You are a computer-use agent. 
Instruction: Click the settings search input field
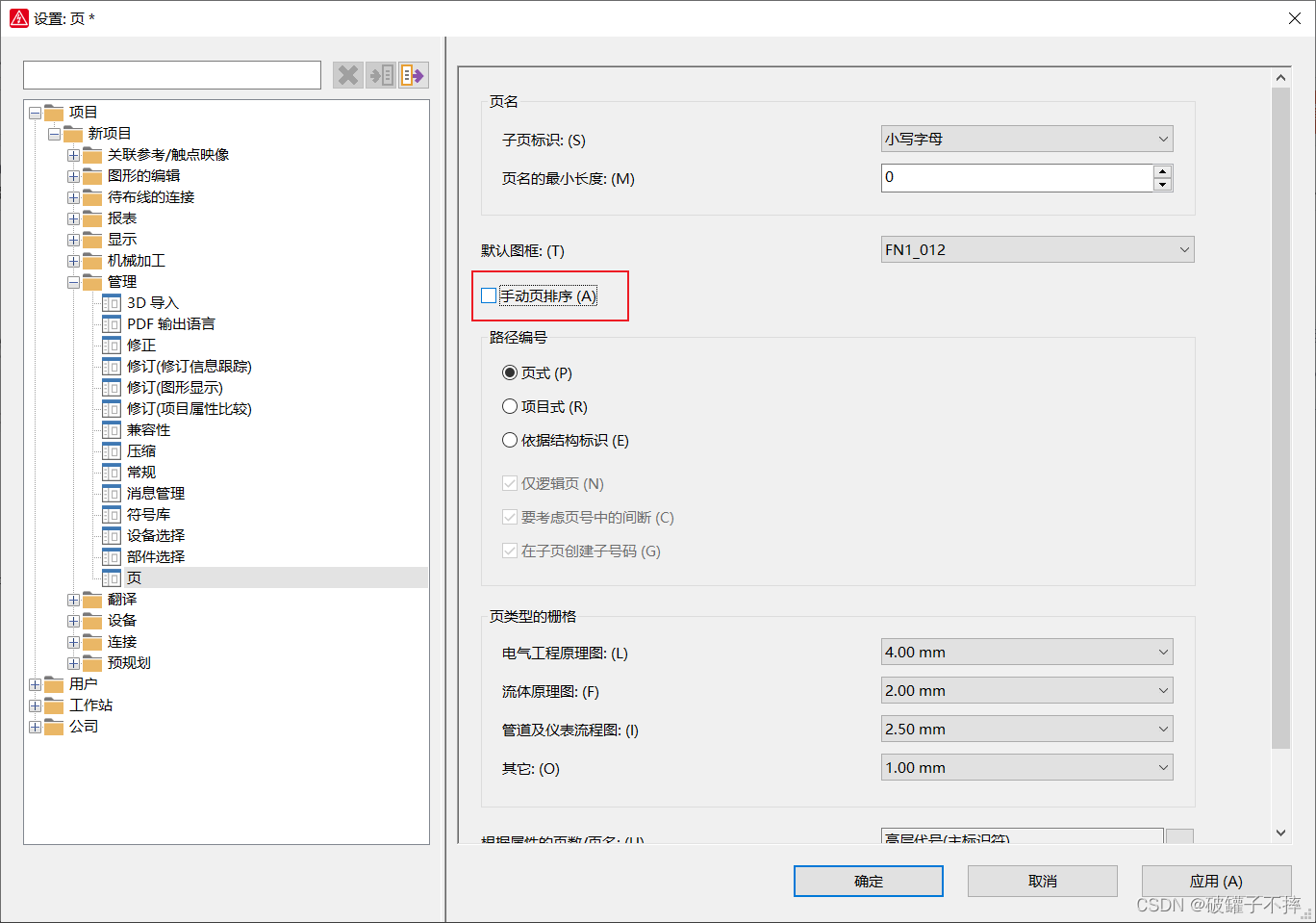pyautogui.click(x=172, y=75)
